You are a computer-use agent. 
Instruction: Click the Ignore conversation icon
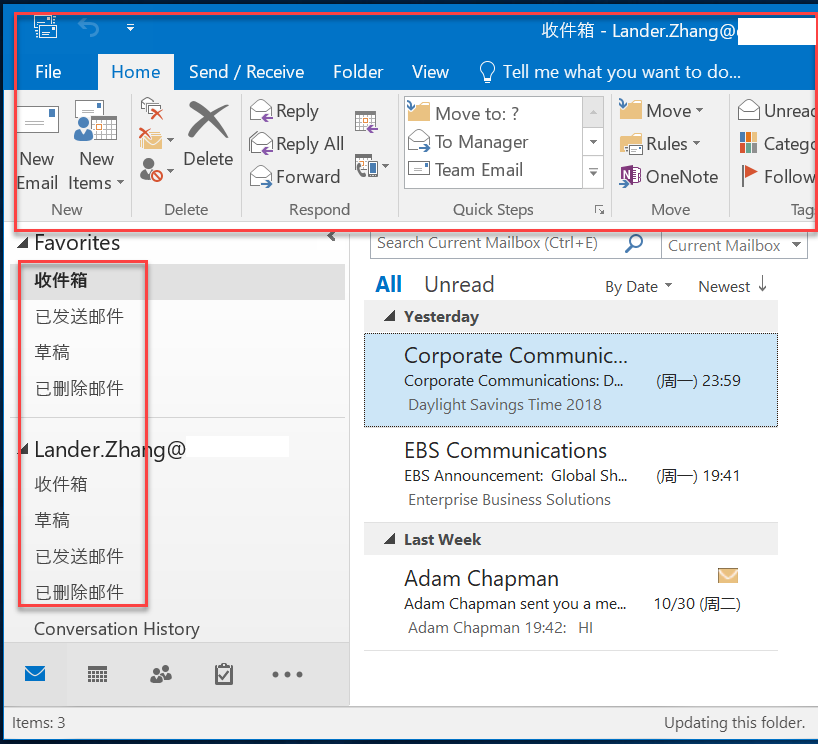[x=152, y=109]
